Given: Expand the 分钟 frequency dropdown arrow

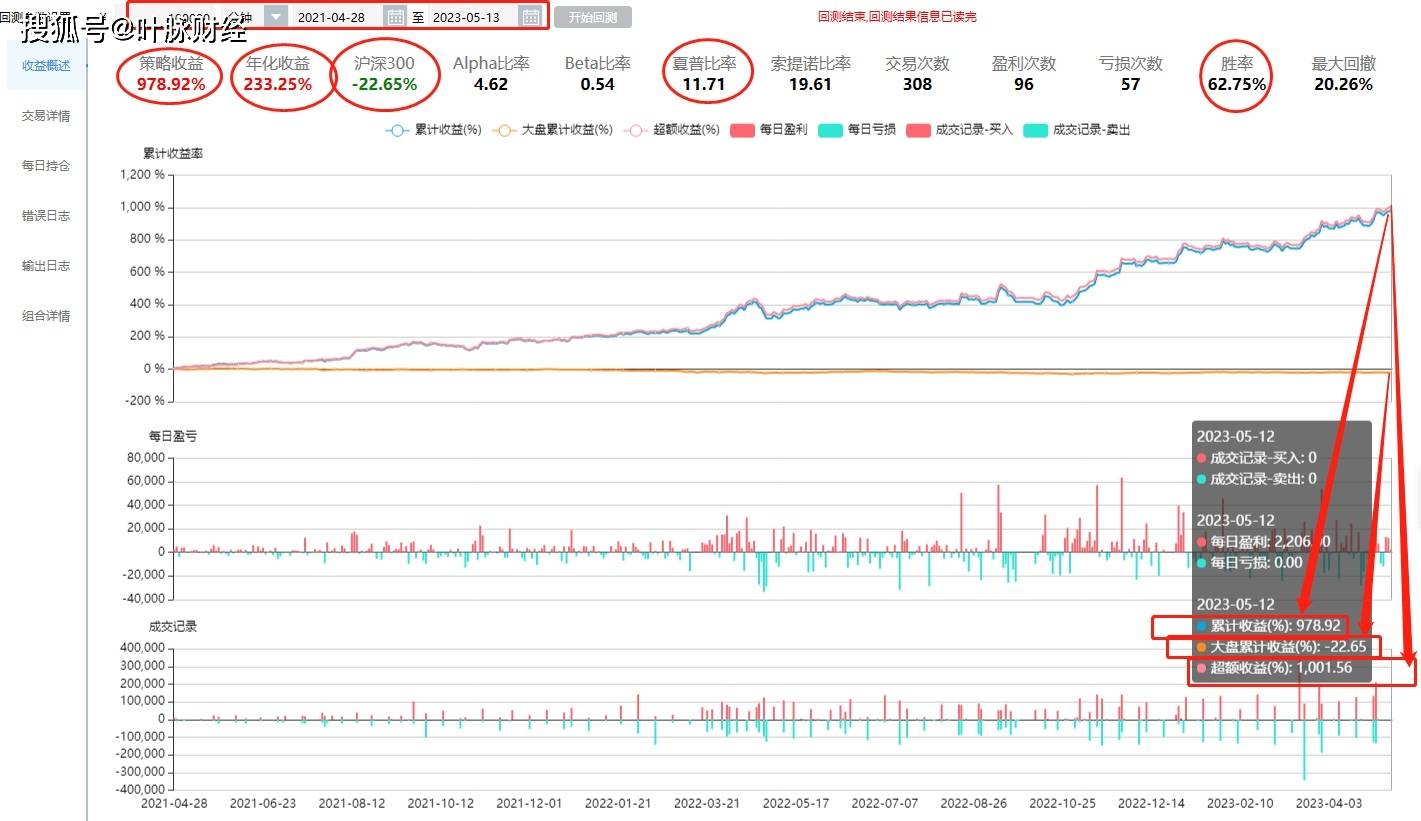Looking at the screenshot, I should coord(276,16).
